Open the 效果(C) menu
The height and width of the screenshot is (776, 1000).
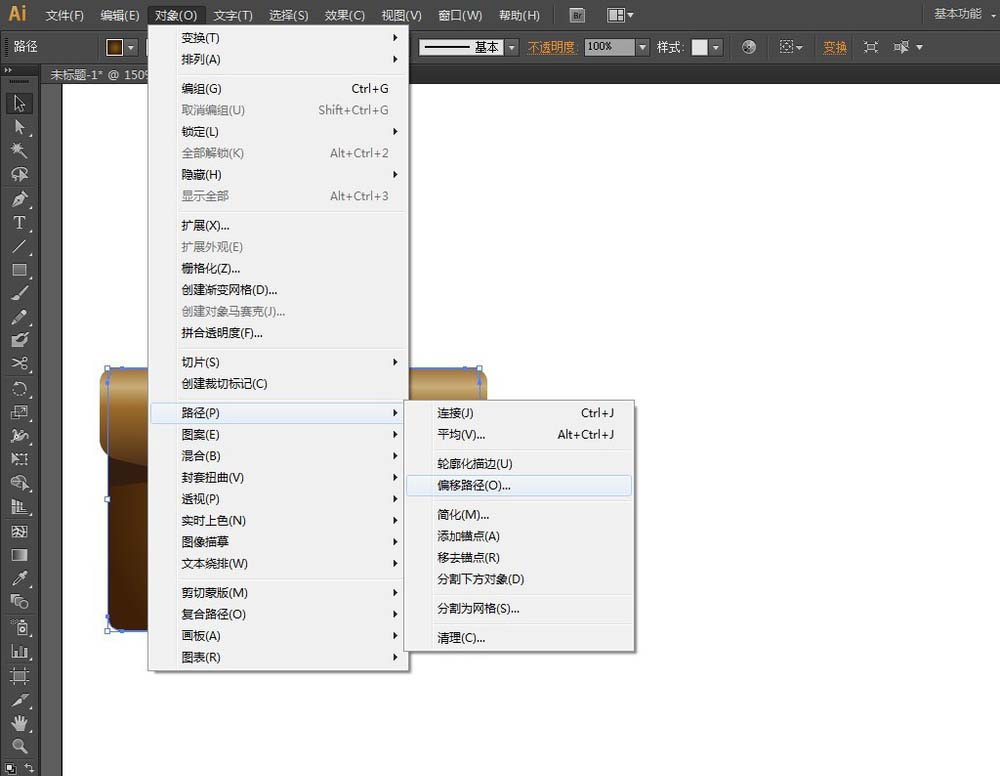(x=344, y=15)
